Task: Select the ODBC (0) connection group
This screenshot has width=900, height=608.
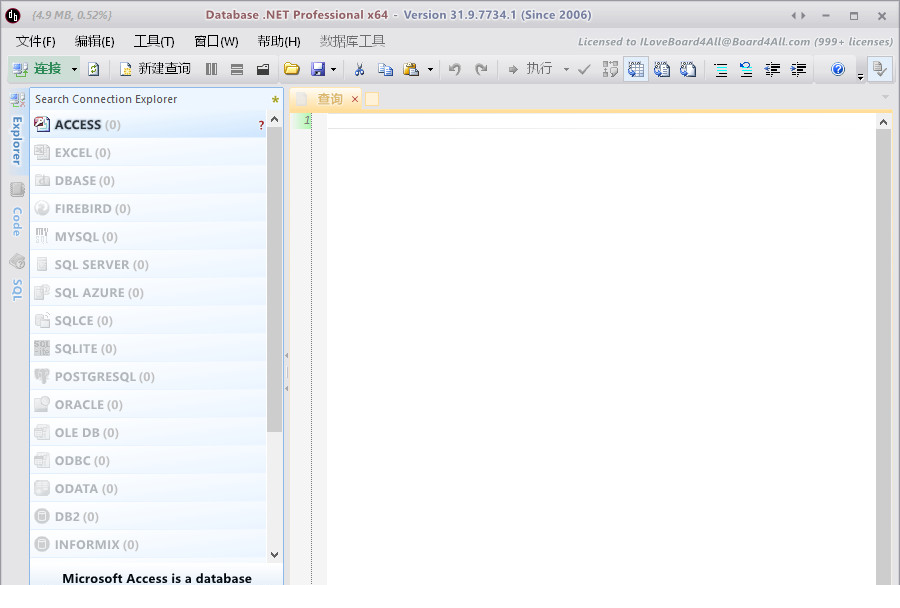Action: [149, 460]
